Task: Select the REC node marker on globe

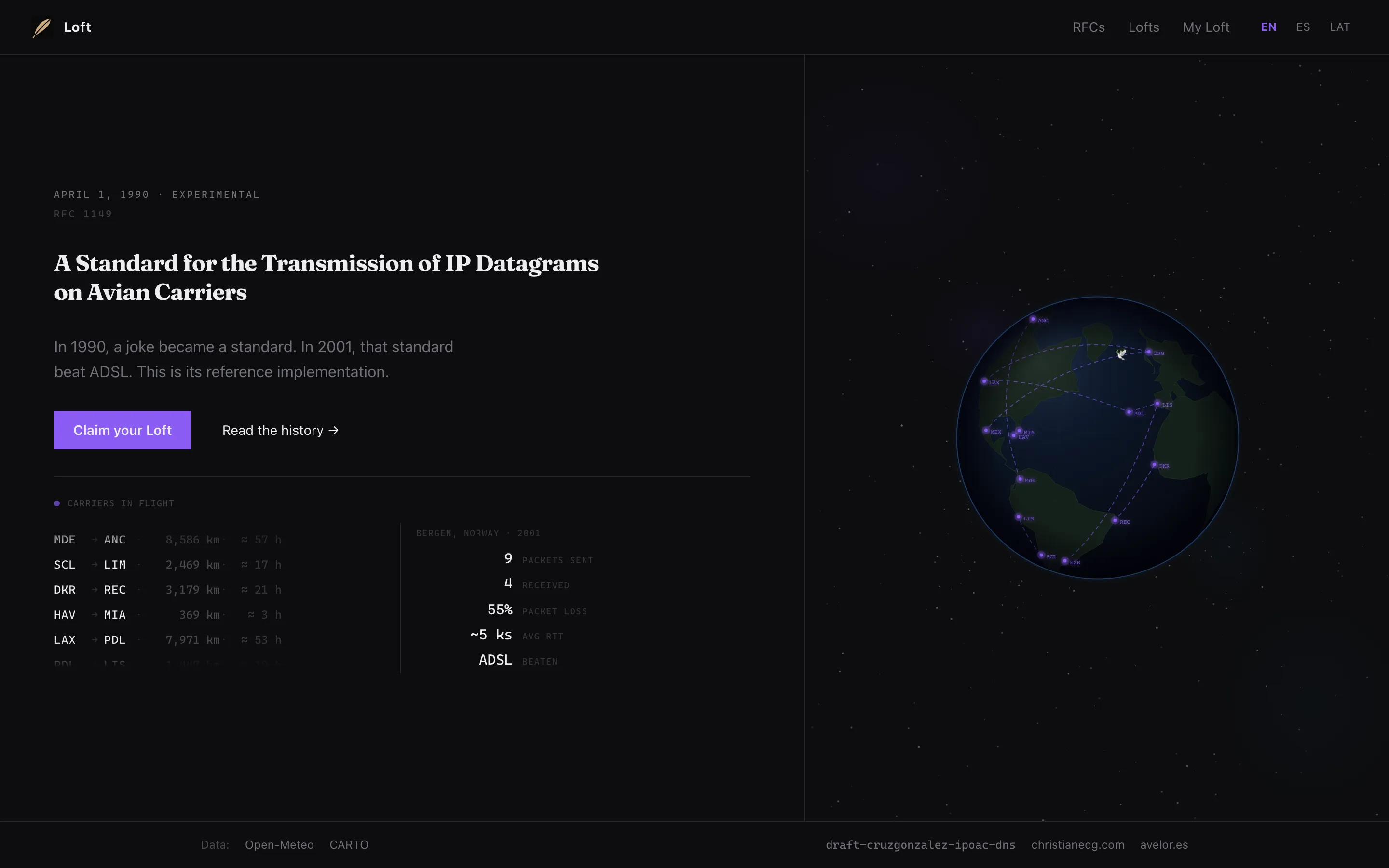Action: tap(1115, 521)
